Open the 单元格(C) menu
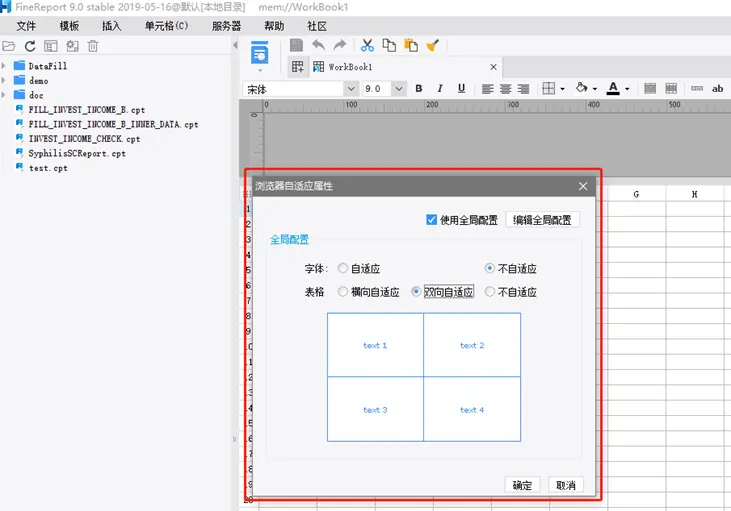The width and height of the screenshot is (731, 511). click(166, 26)
